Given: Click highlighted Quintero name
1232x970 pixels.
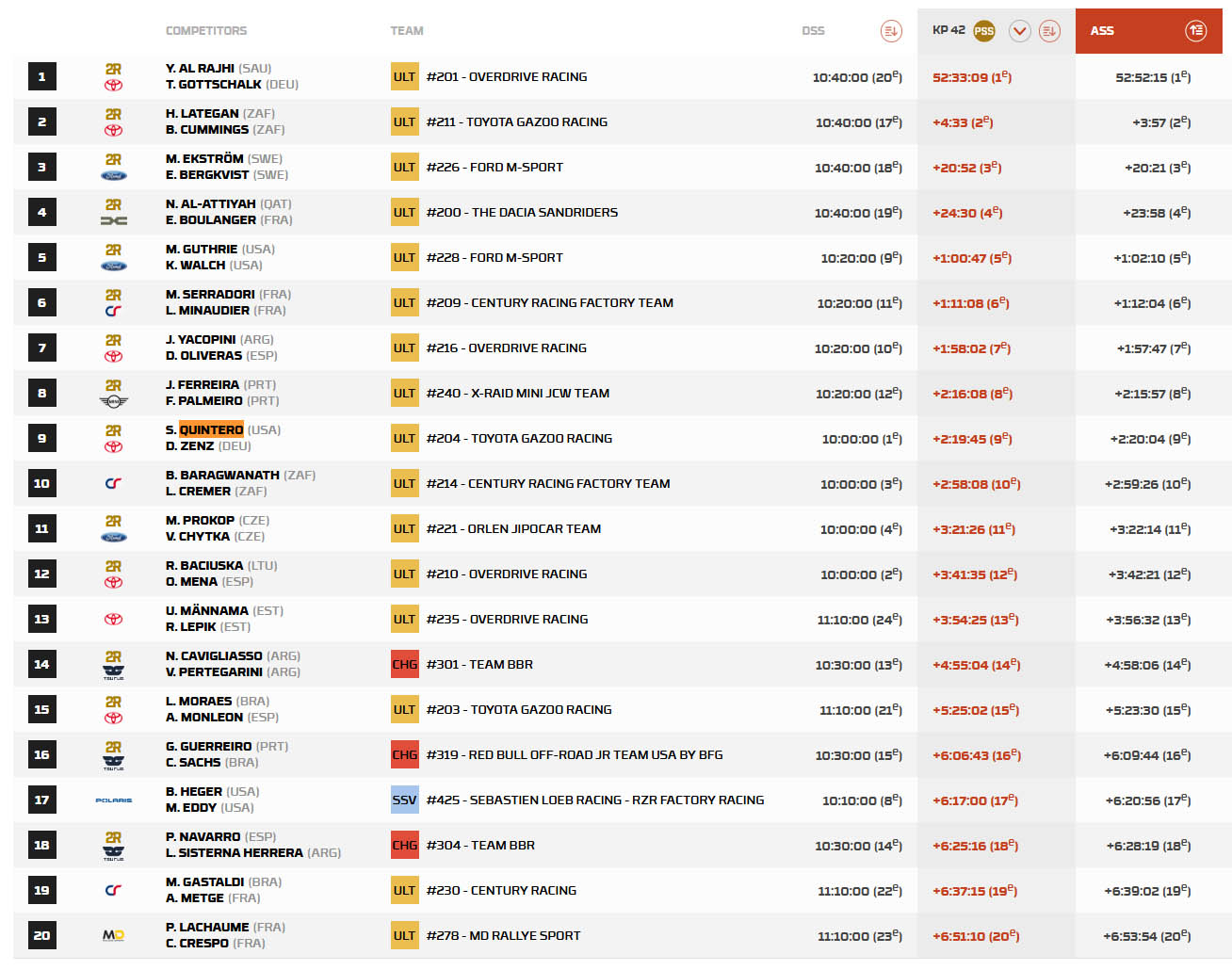Looking at the screenshot, I should 211,429.
